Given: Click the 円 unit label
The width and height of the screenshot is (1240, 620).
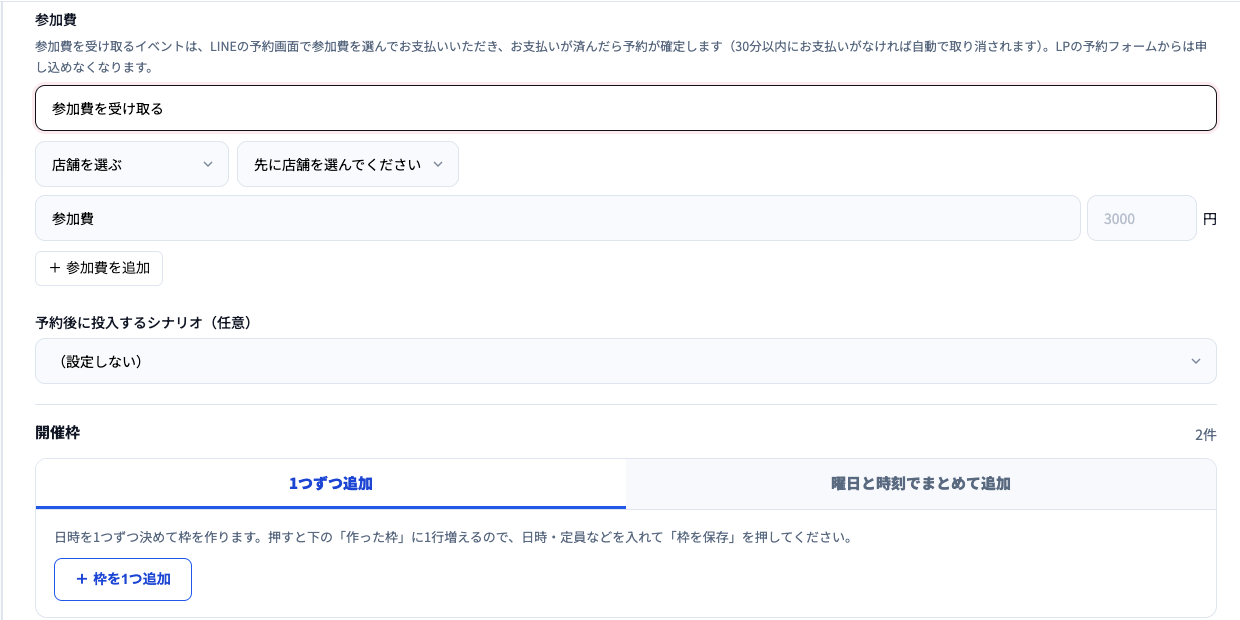Looking at the screenshot, I should tap(1210, 218).
